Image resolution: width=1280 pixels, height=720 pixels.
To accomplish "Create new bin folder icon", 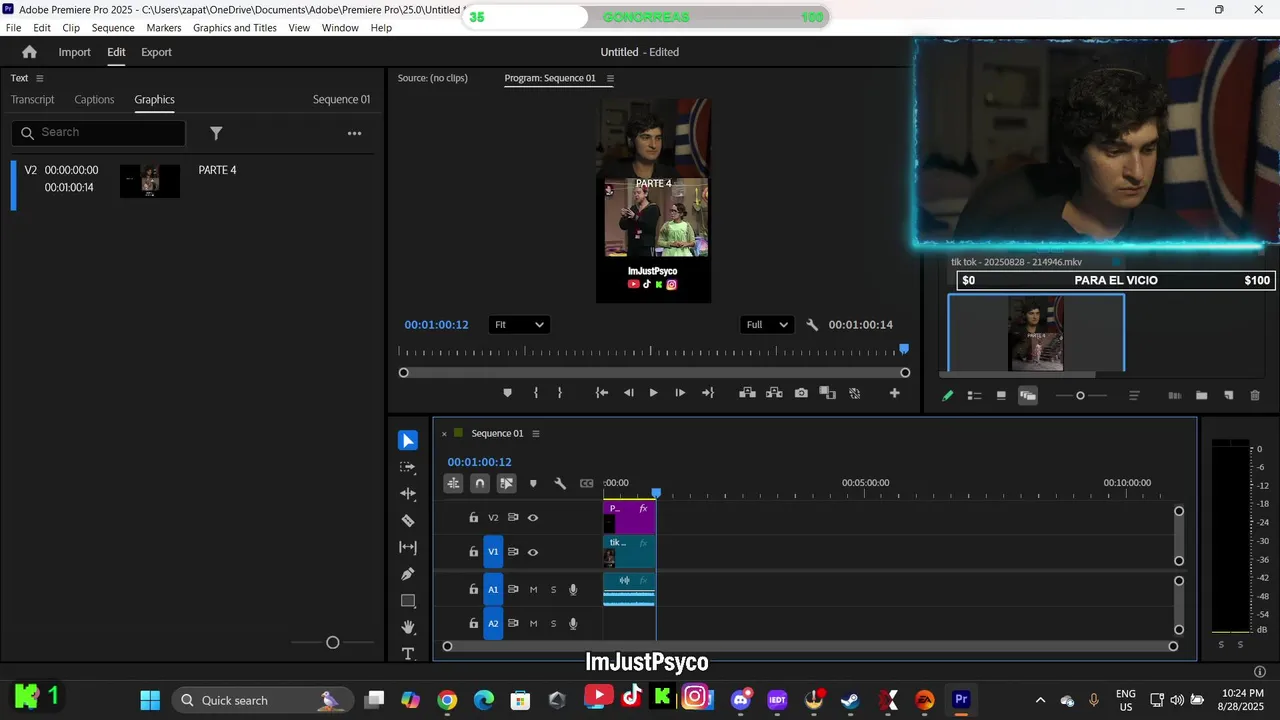I will pos(1202,396).
